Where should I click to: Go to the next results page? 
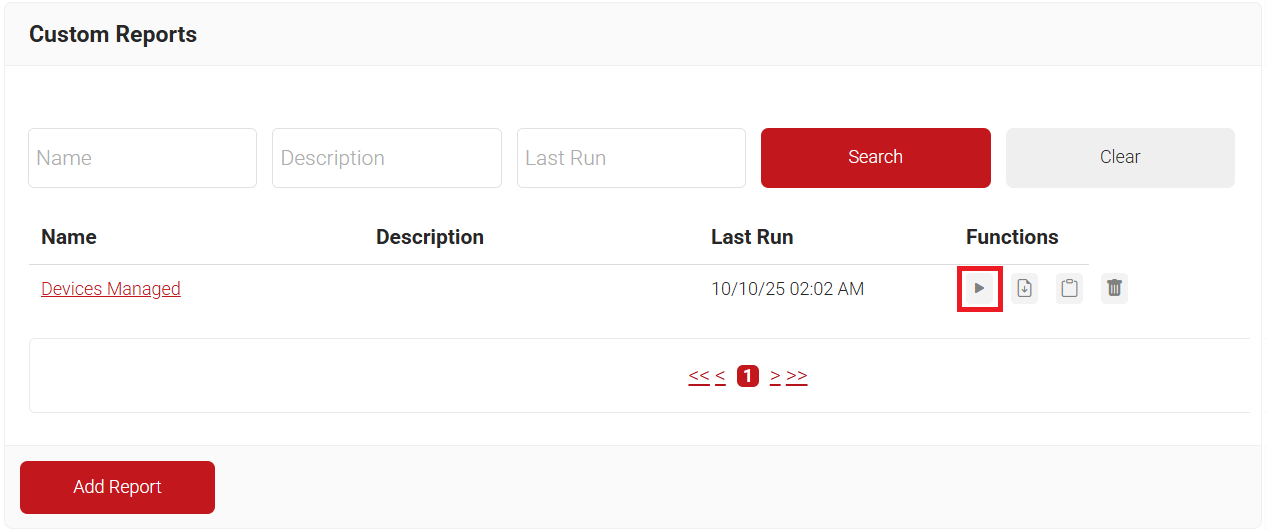775,376
